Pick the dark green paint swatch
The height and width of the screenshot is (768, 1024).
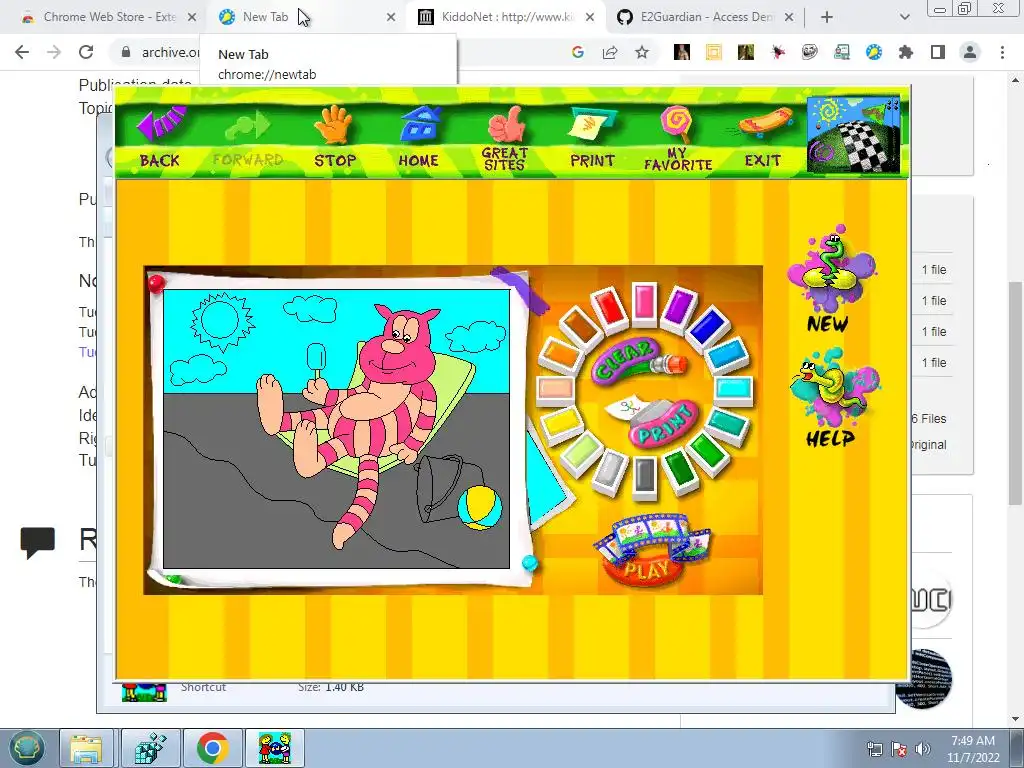coord(680,469)
